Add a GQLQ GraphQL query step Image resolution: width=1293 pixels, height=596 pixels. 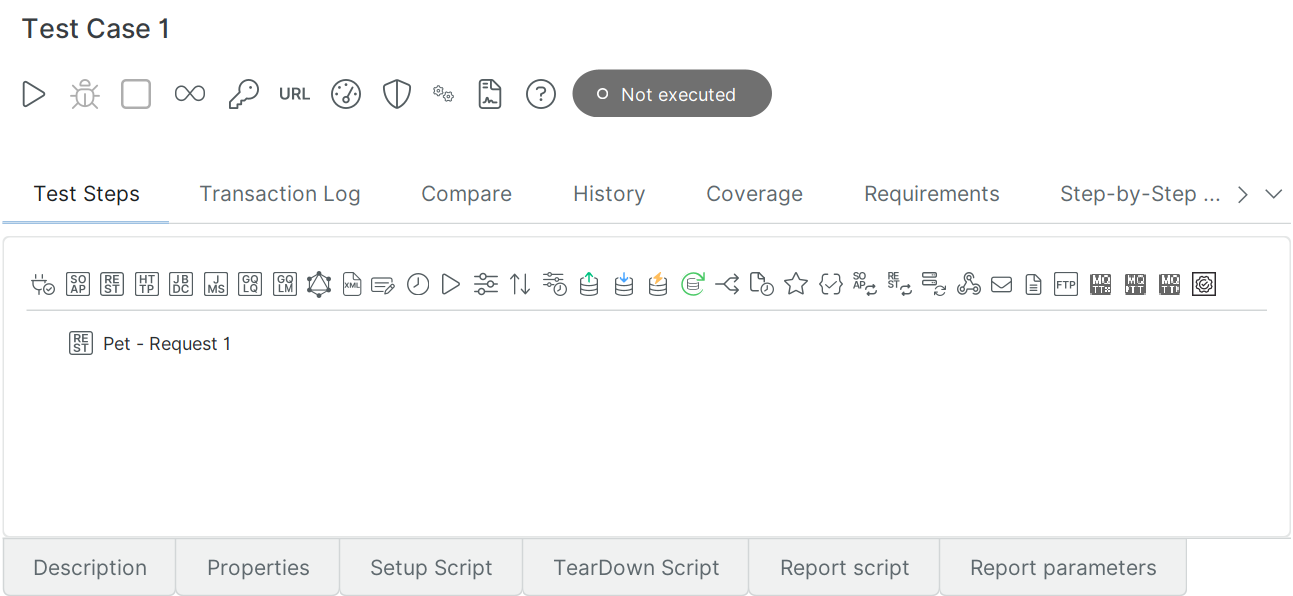pyautogui.click(x=250, y=284)
